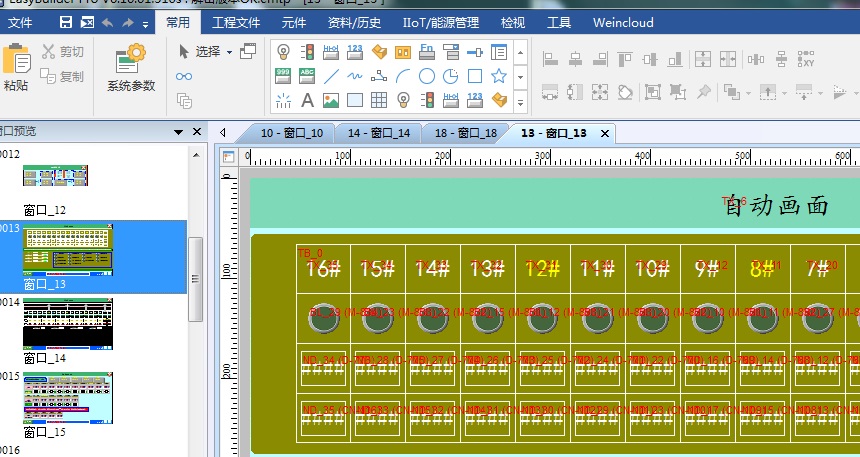
Task: Select the Pie chart shape tool
Action: [451, 76]
